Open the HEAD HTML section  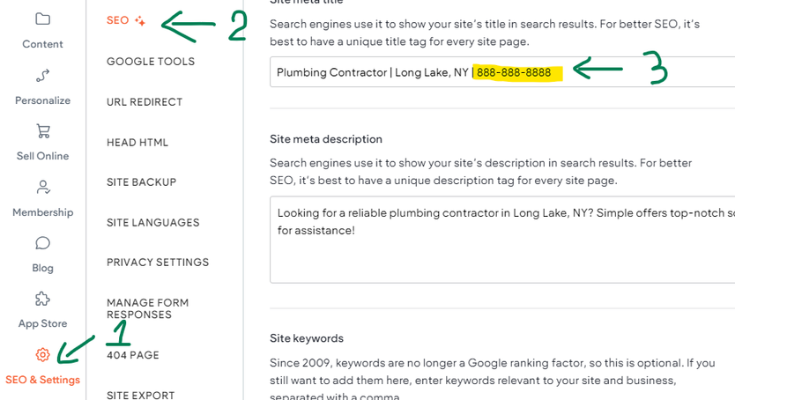pyautogui.click(x=137, y=142)
